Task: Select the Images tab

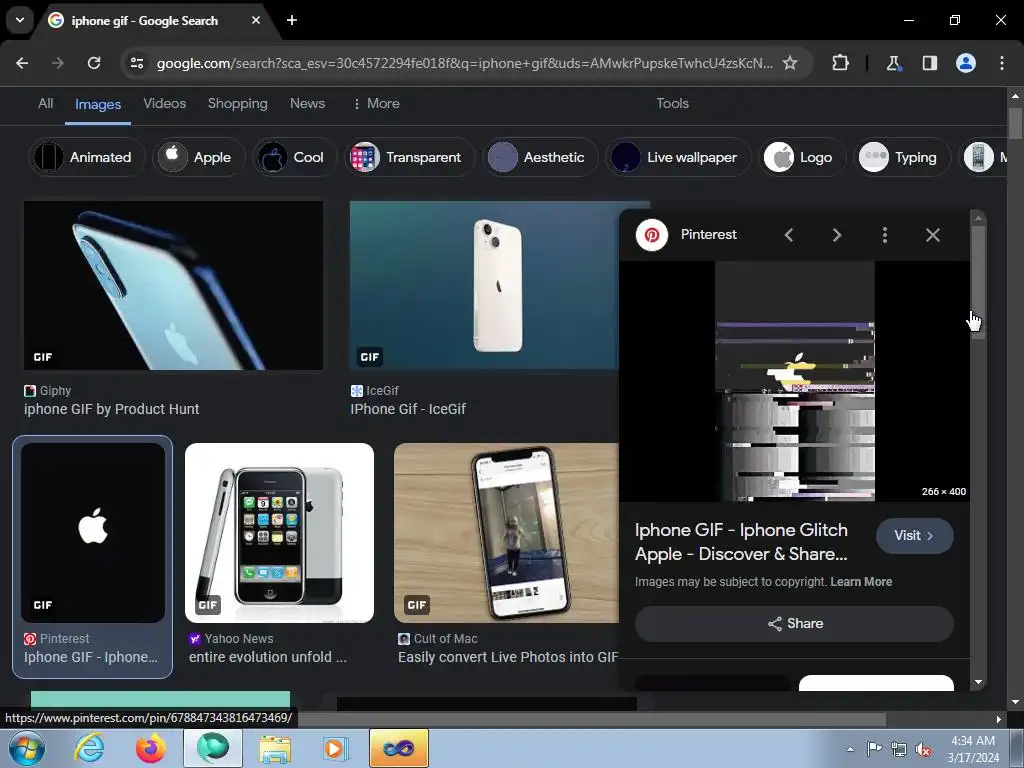Action: (98, 104)
